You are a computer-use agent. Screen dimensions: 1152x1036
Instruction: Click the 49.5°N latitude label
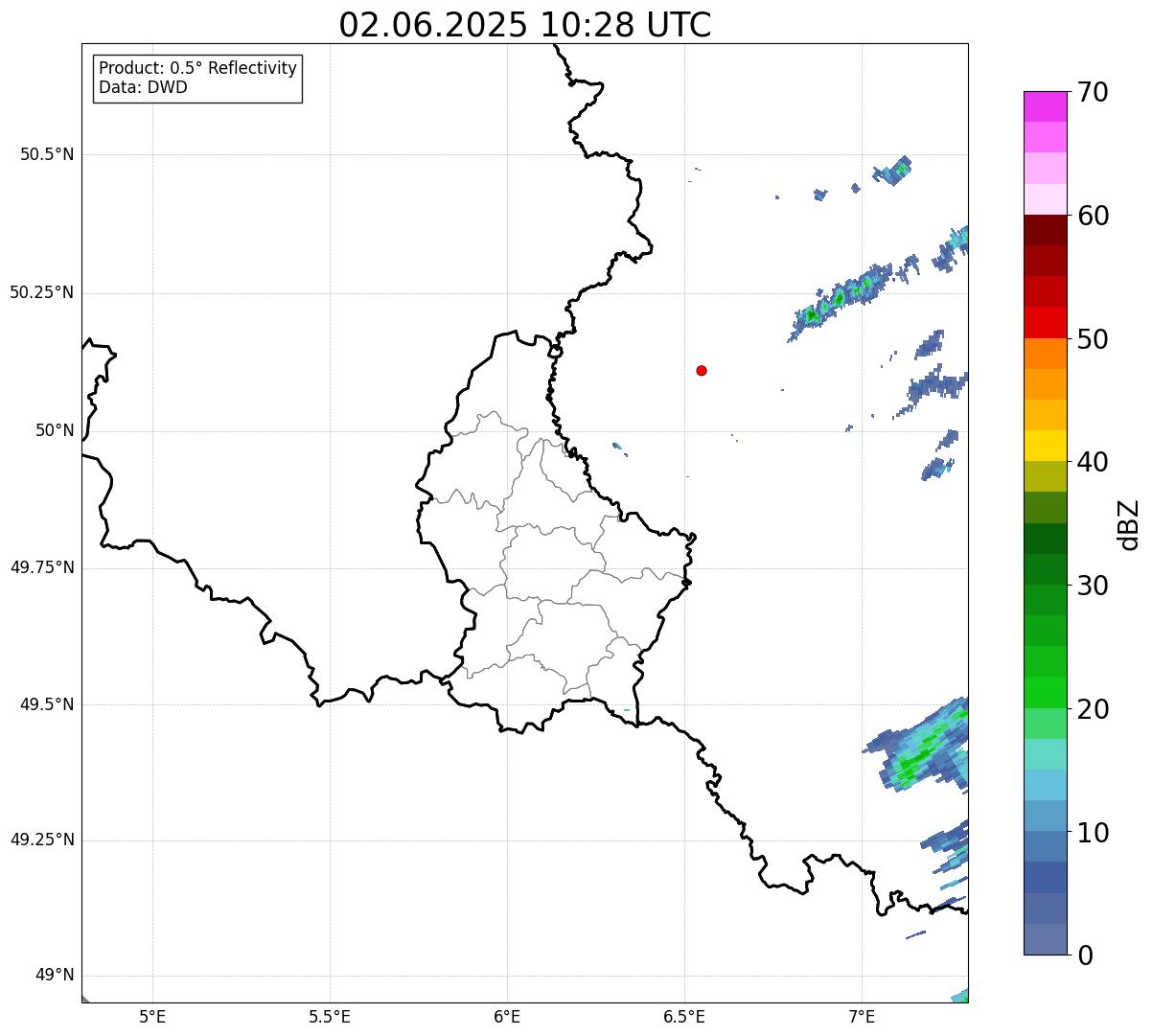click(x=47, y=704)
